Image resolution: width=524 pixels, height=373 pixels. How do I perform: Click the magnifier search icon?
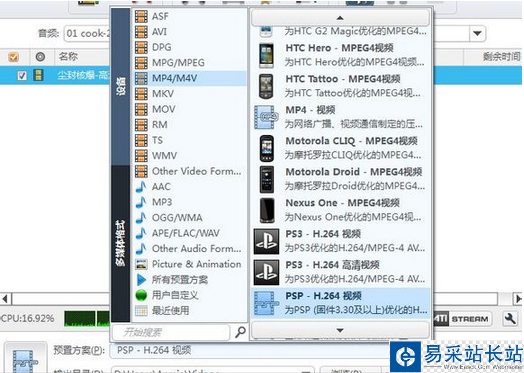pos(240,332)
